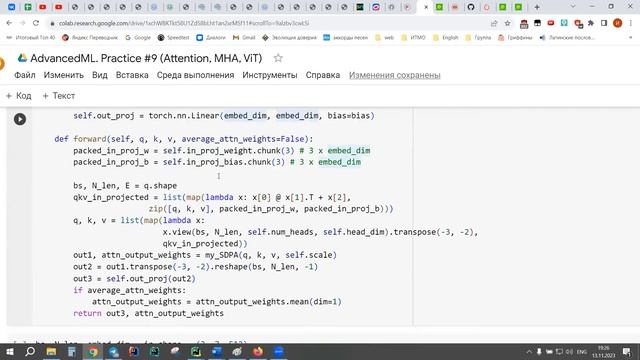Viewport: 640px width, 360px height.
Task: Reload the browser page
Action: point(36,23)
